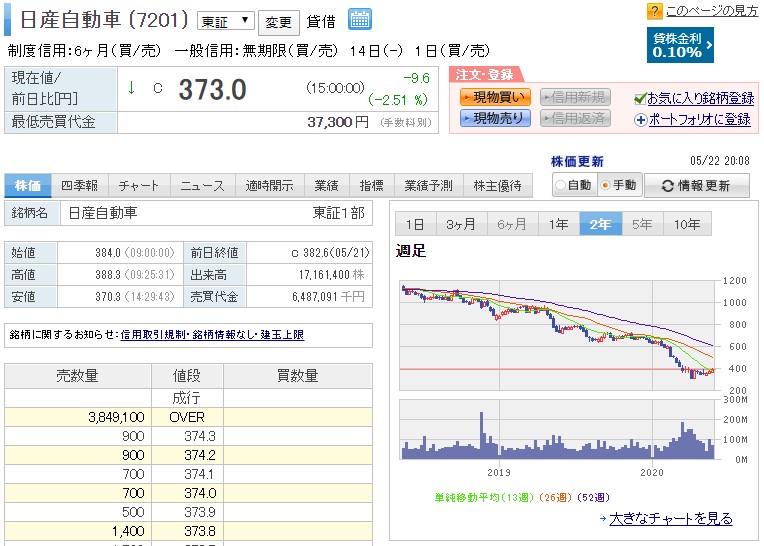
Task: Switch to the 適時開示 tab
Action: (x=269, y=186)
